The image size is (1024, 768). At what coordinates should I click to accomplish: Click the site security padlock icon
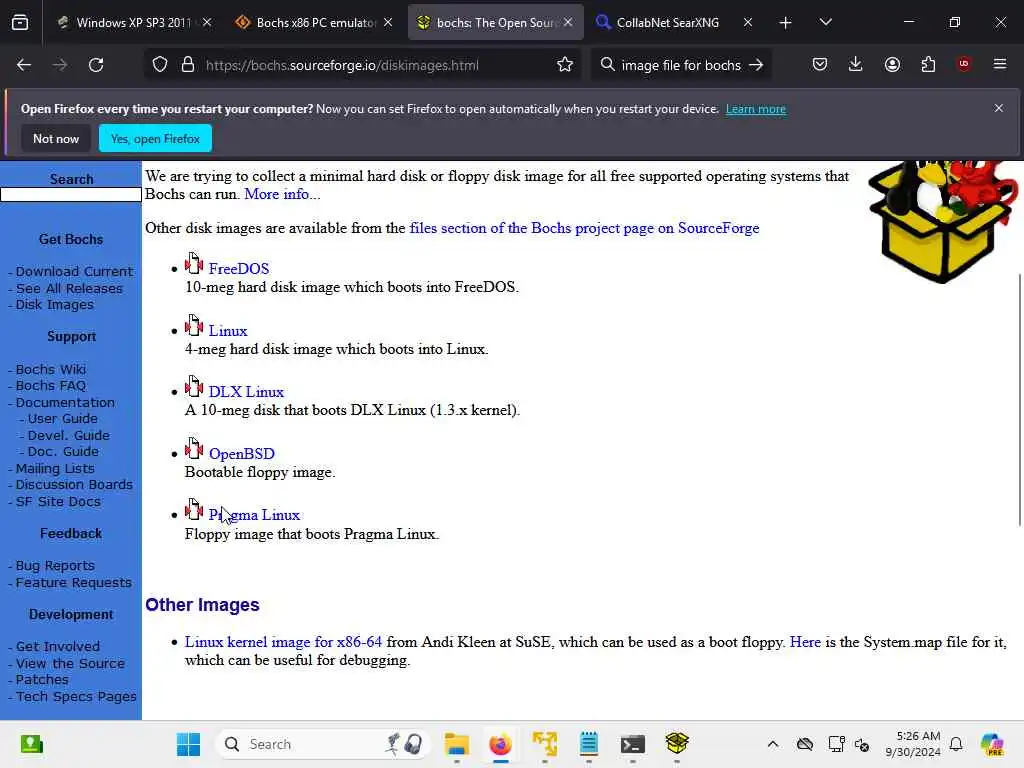pyautogui.click(x=188, y=65)
